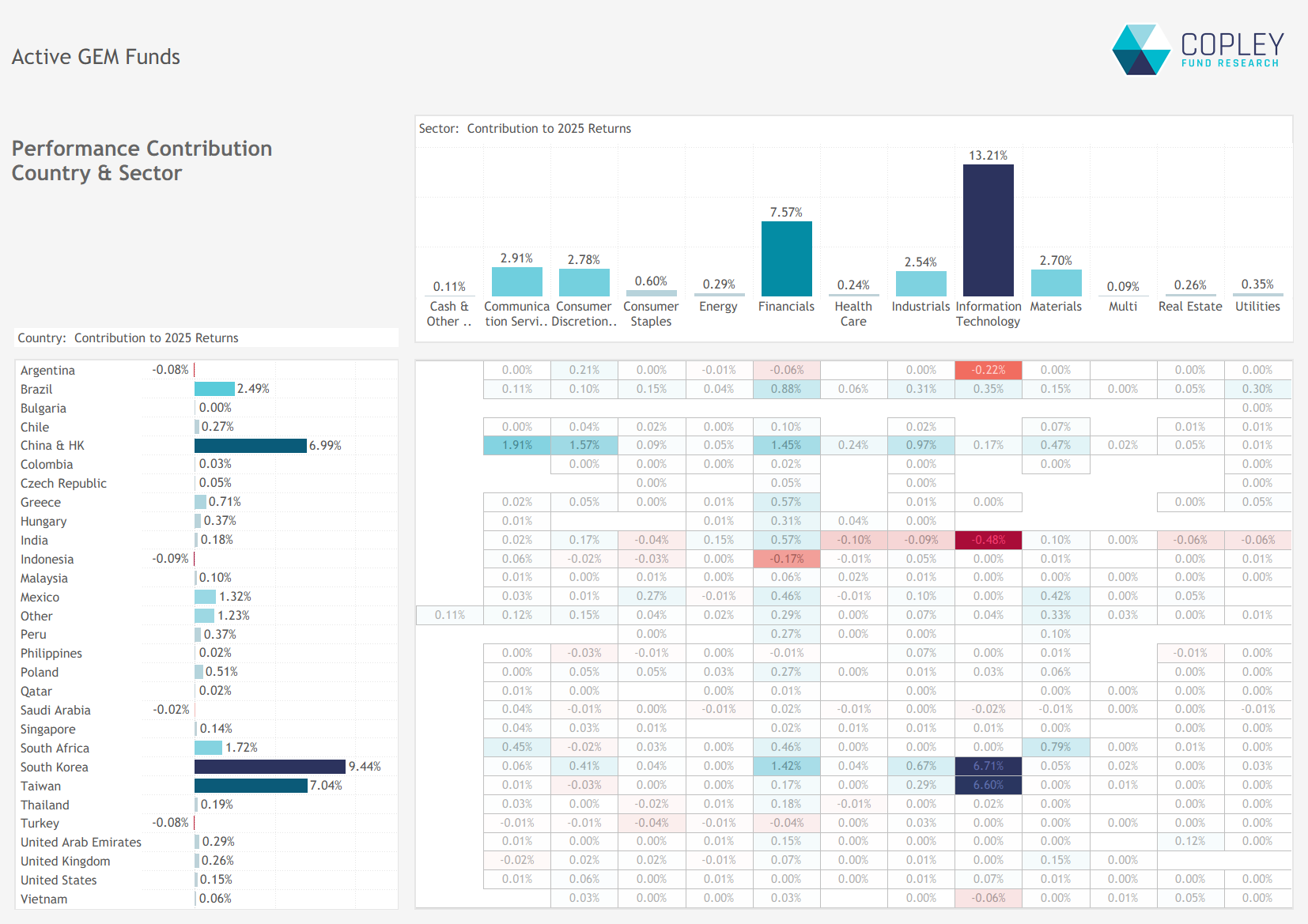Click the Taiwan 7.04% country bar

(x=251, y=786)
